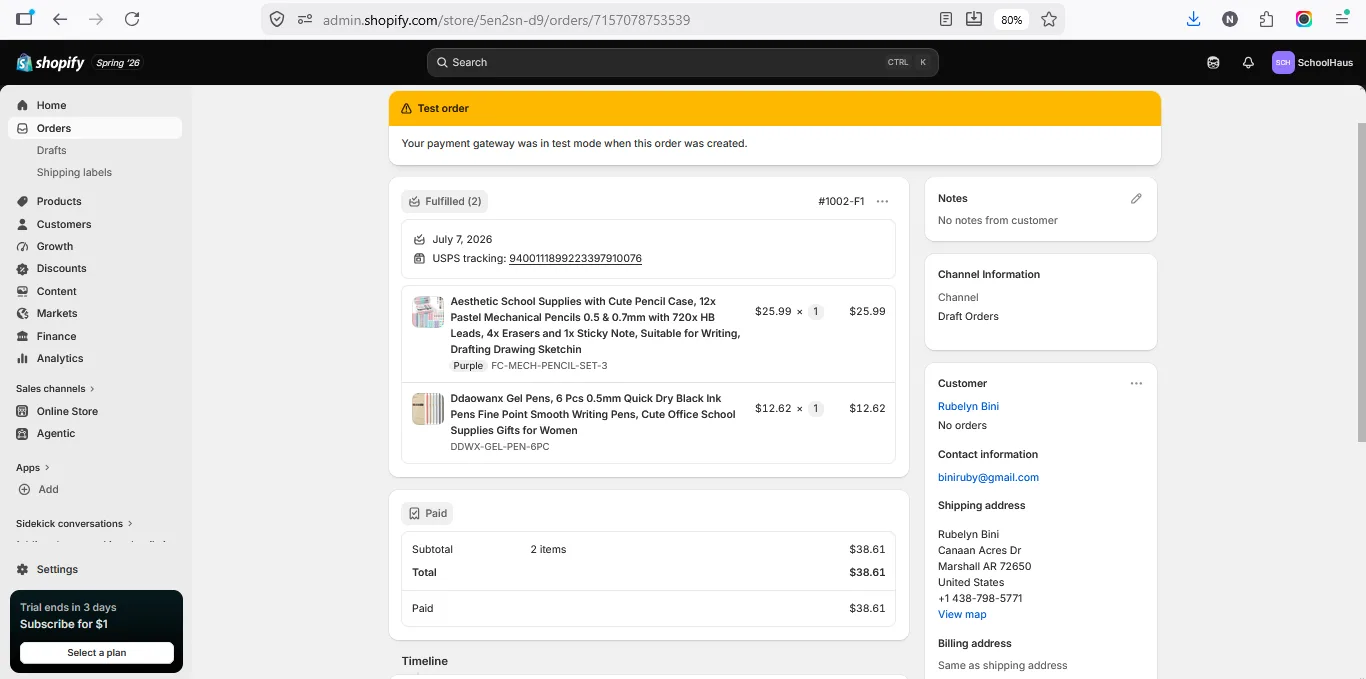Screen dimensions: 1366x679
Task: Open SchoolHaus store account menu
Action: click(x=1312, y=62)
